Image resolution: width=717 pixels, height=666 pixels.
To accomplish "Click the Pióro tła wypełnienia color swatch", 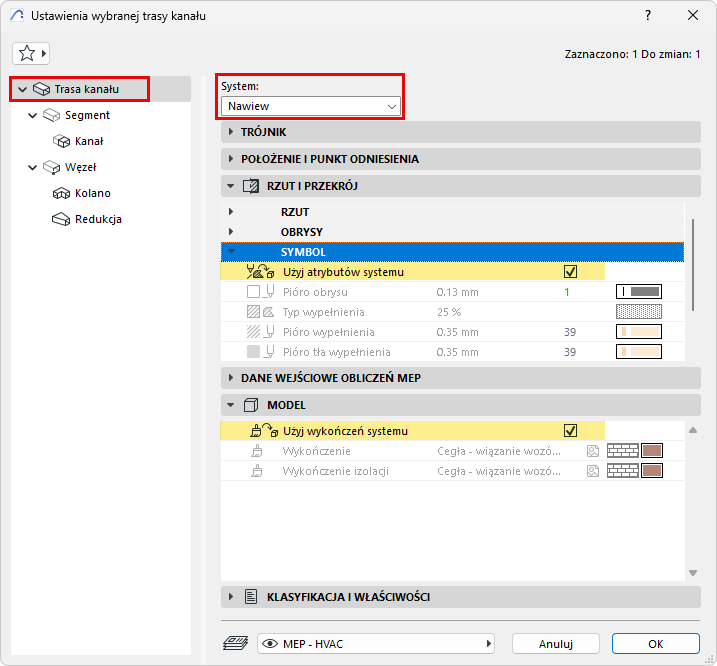I will (639, 352).
